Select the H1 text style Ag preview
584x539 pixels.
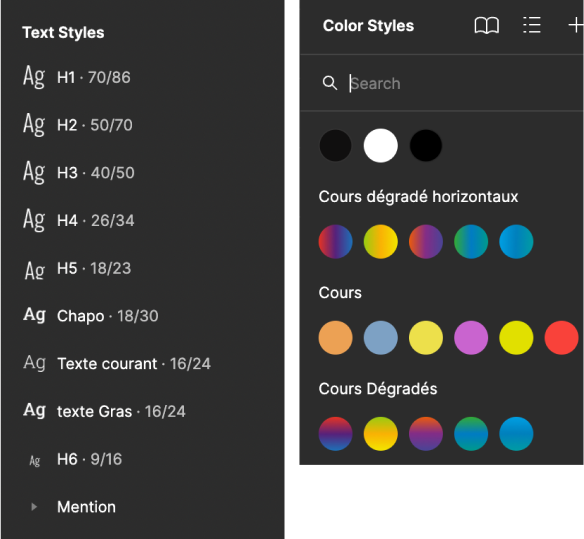coord(34,77)
